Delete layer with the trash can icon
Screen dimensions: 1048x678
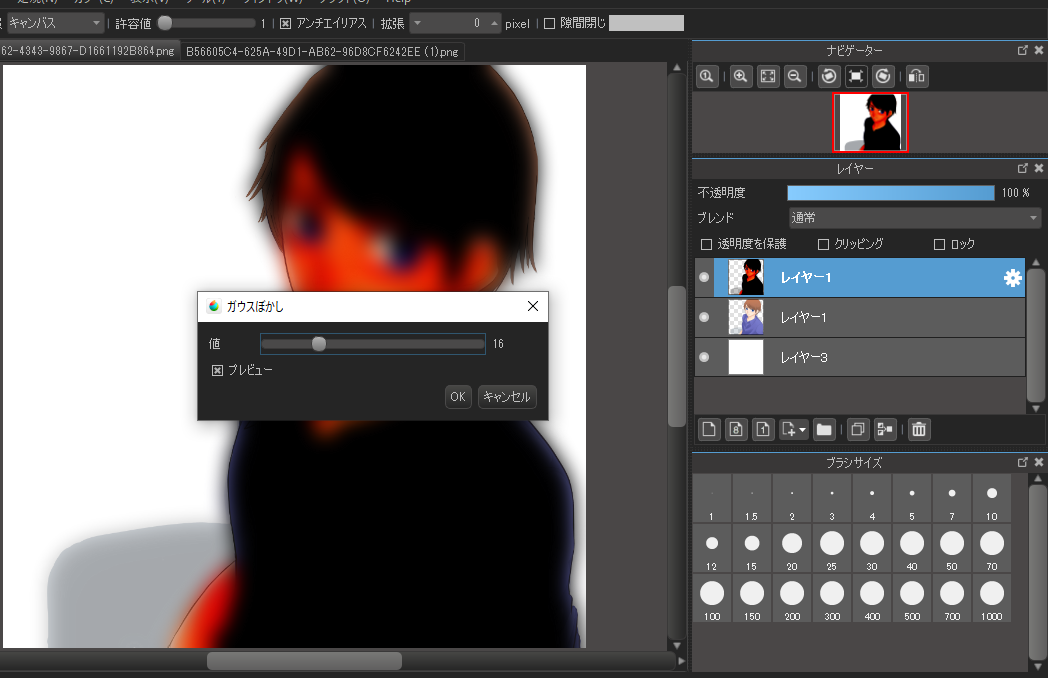click(919, 429)
